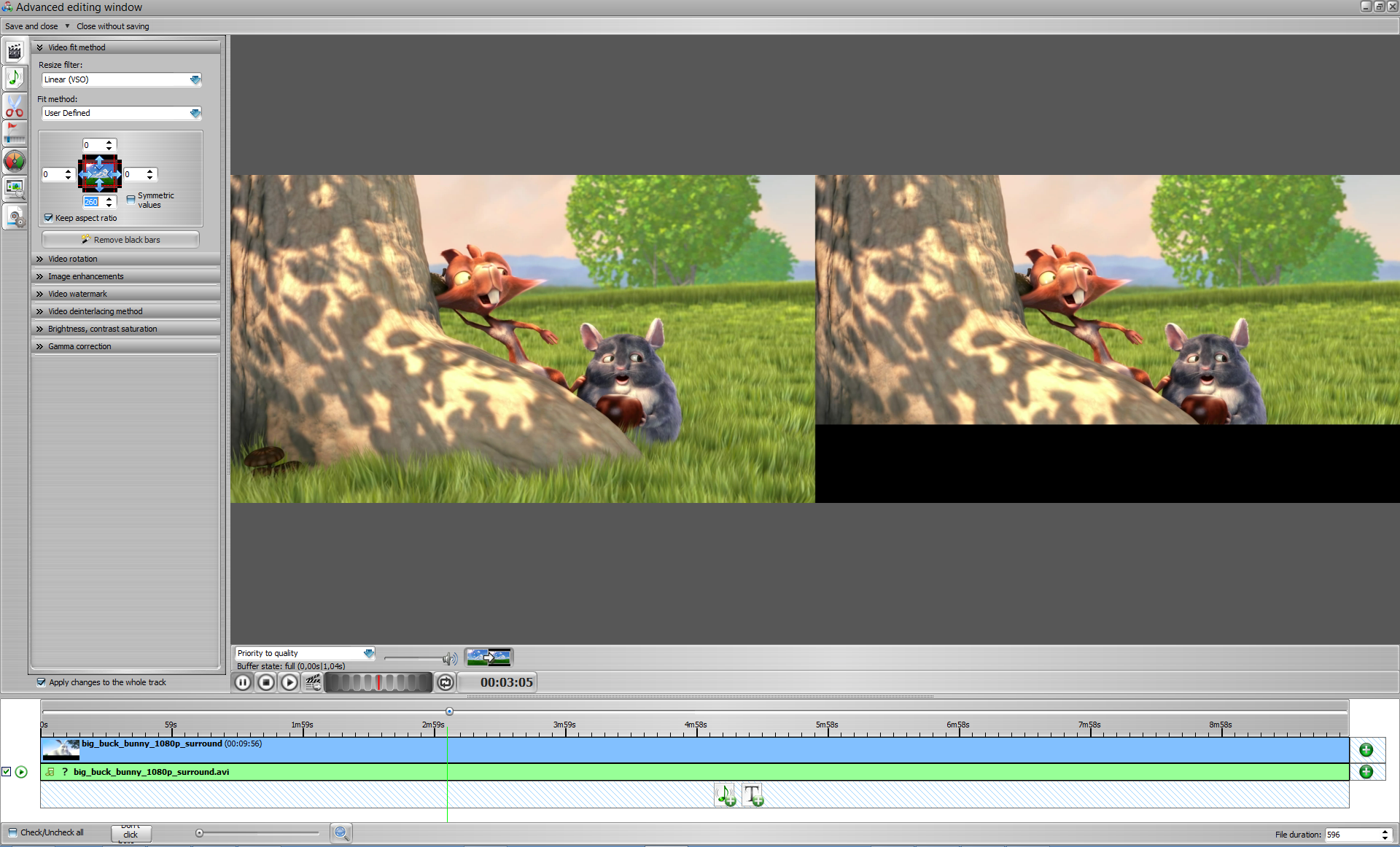The image size is (1400, 847).
Task: Click the question mark on audio track
Action: click(x=65, y=772)
